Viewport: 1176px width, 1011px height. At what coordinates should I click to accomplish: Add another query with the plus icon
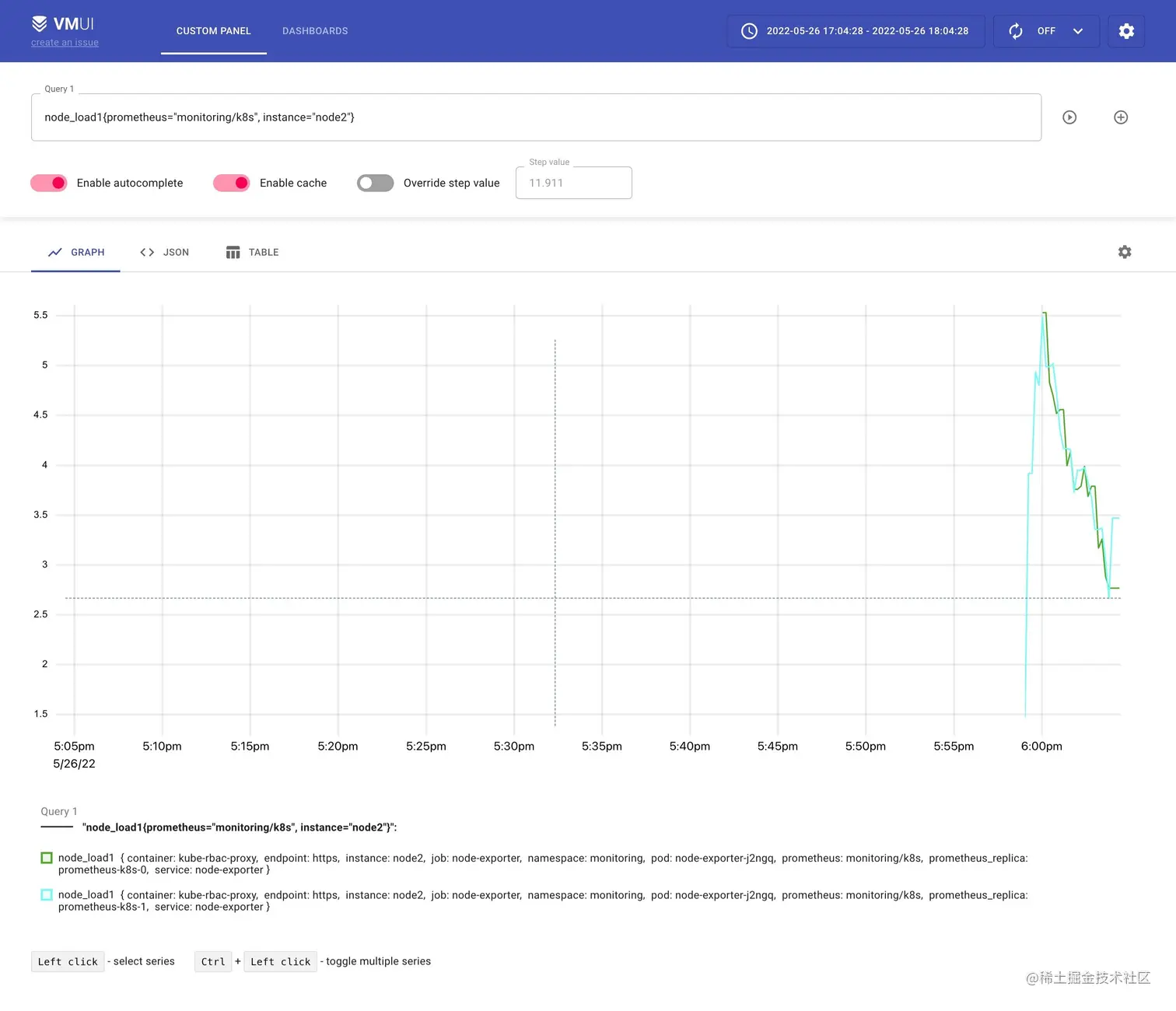click(1121, 117)
